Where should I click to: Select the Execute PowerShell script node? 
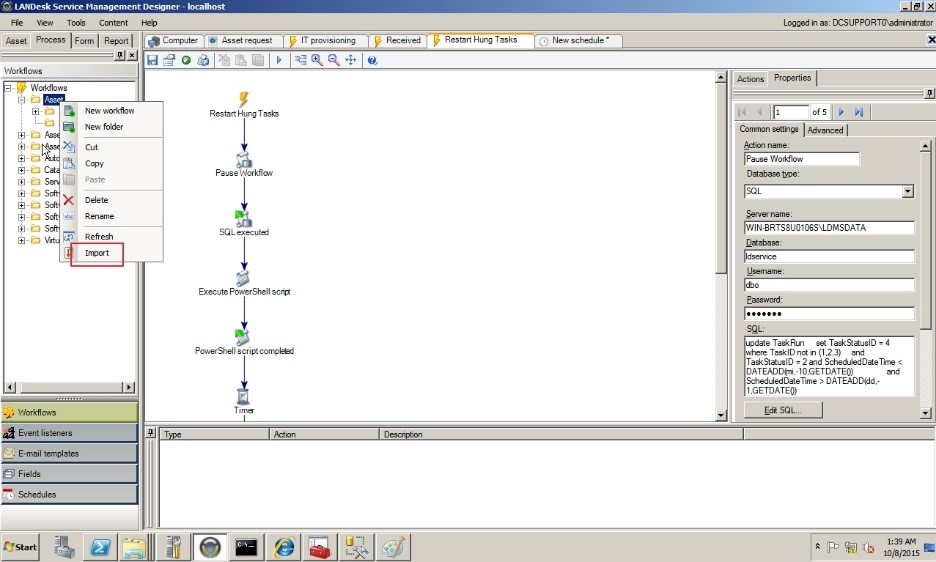pyautogui.click(x=243, y=278)
